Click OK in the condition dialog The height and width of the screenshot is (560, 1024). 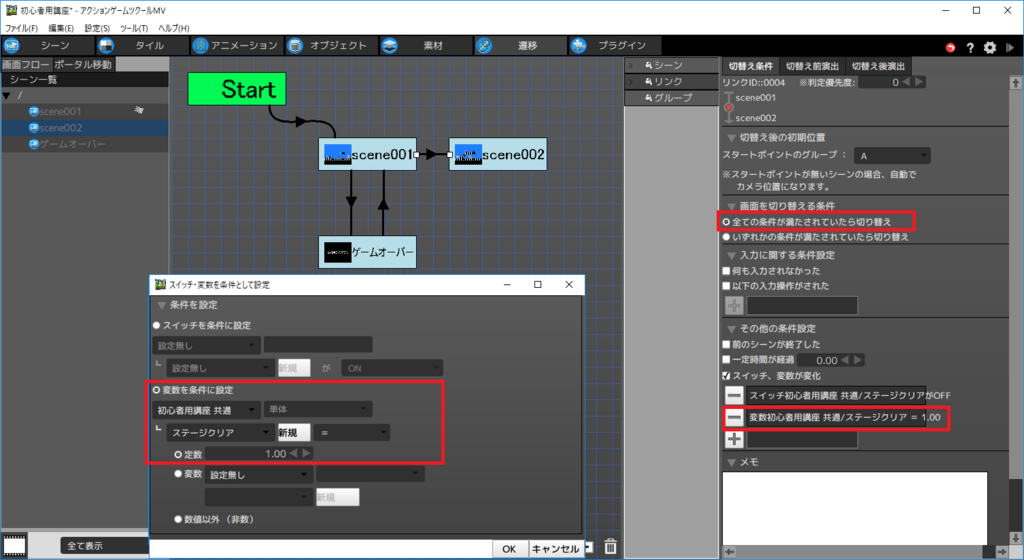509,549
